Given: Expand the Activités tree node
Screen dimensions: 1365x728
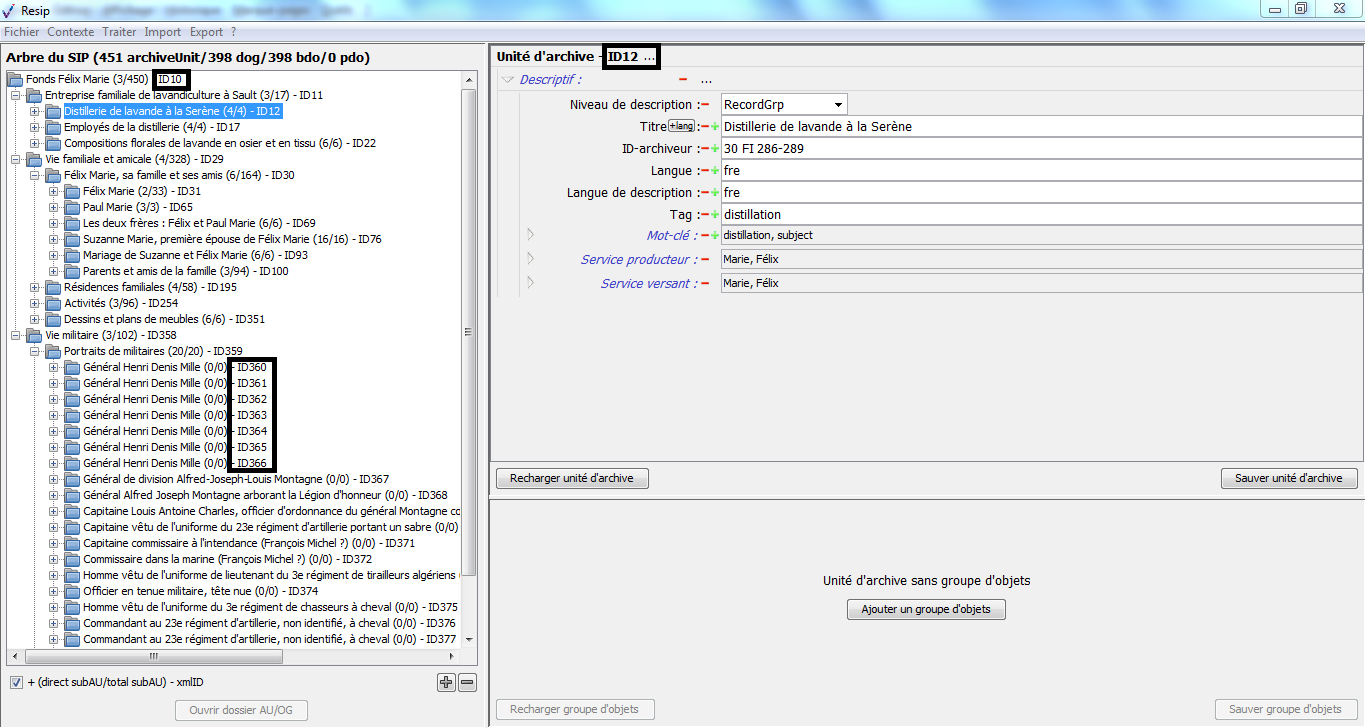Looking at the screenshot, I should [35, 304].
